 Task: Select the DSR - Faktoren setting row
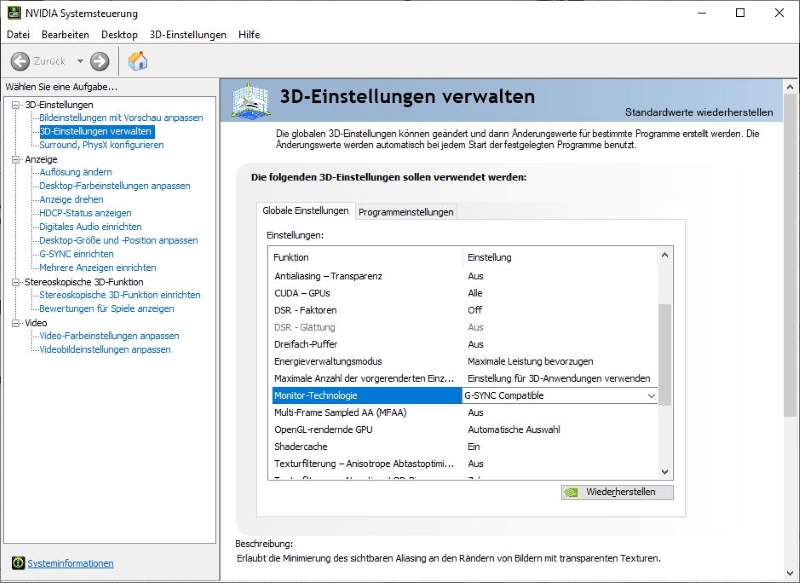465,310
